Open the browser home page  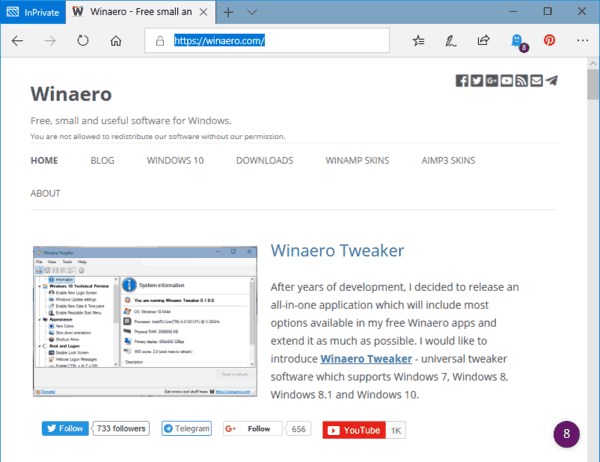[116, 41]
